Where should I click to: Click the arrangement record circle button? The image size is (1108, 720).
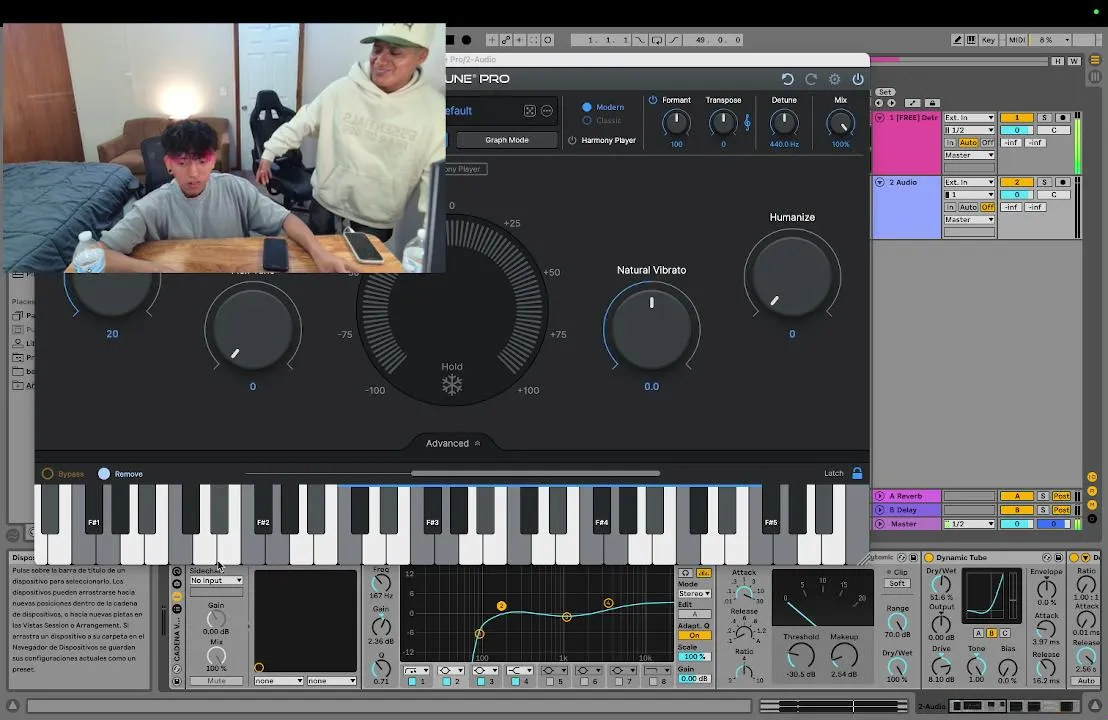tap(466, 40)
